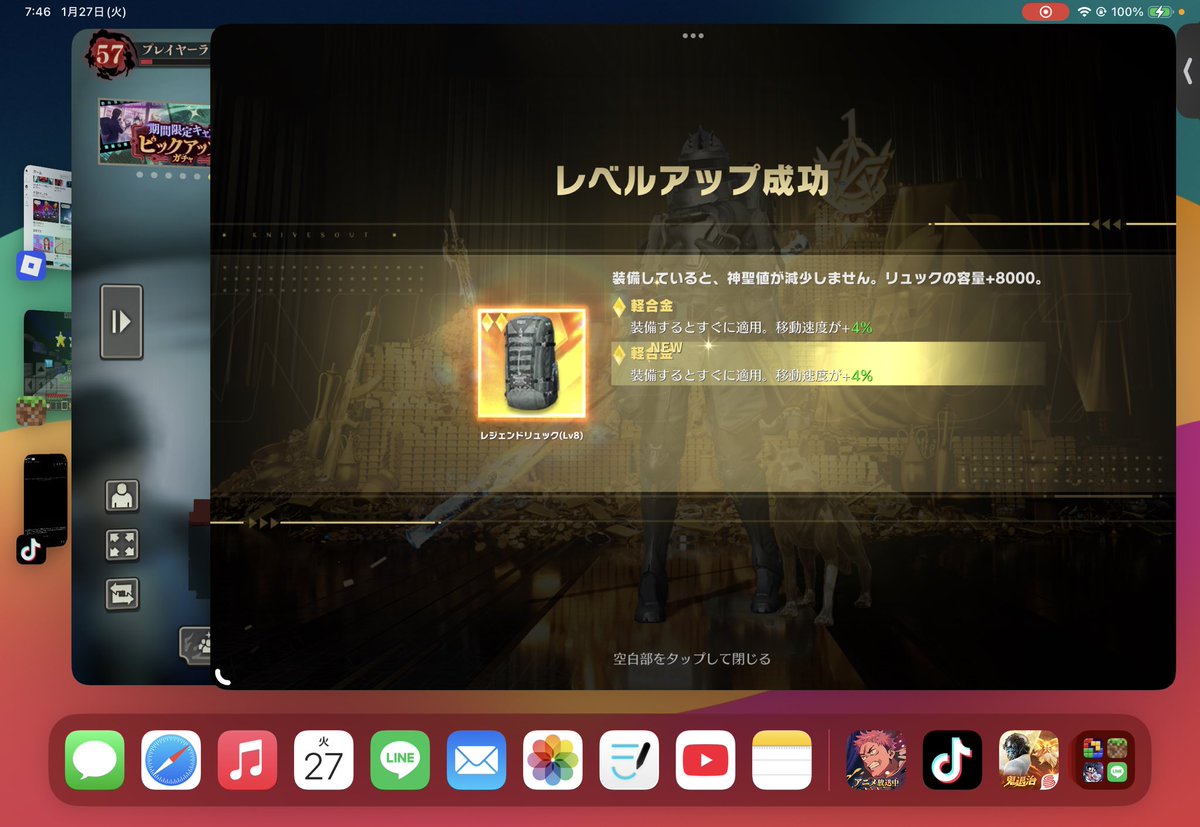The image size is (1200, 827).
Task: Tap the team group icon in back window
Action: pyautogui.click(x=196, y=645)
